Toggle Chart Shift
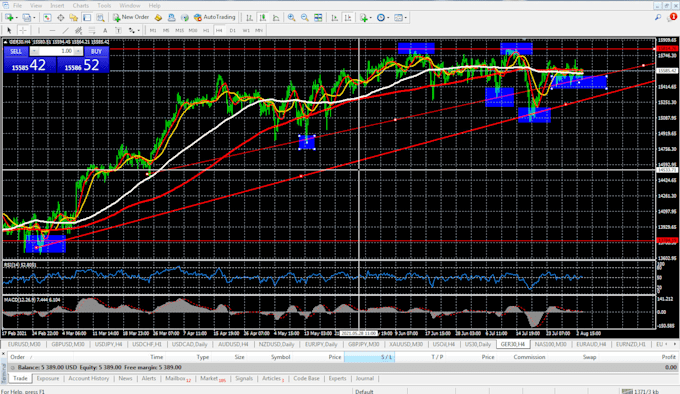Screen dimensions: 680x394 tap(348, 18)
